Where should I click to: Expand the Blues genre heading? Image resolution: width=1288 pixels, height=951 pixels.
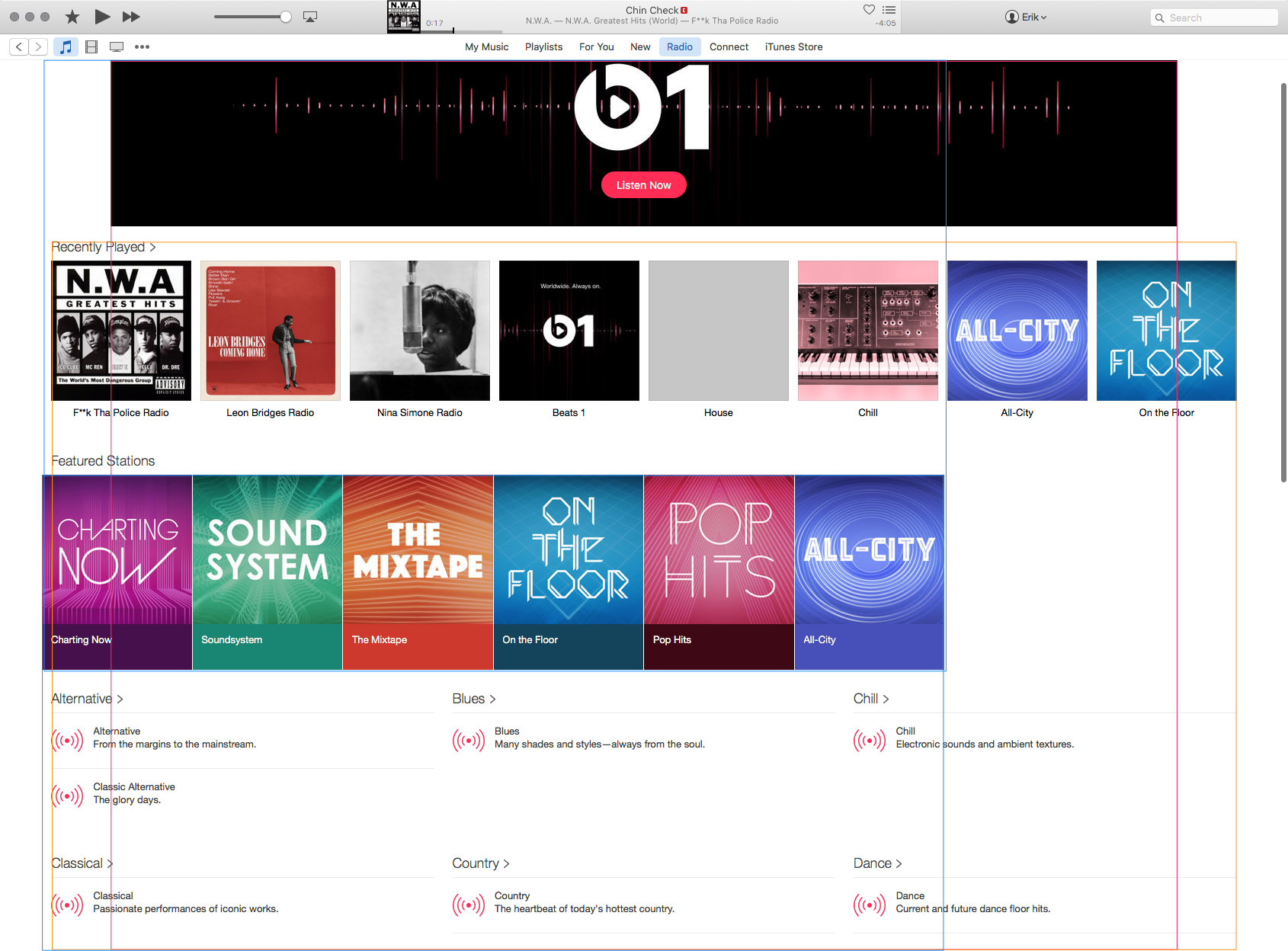pyautogui.click(x=474, y=699)
